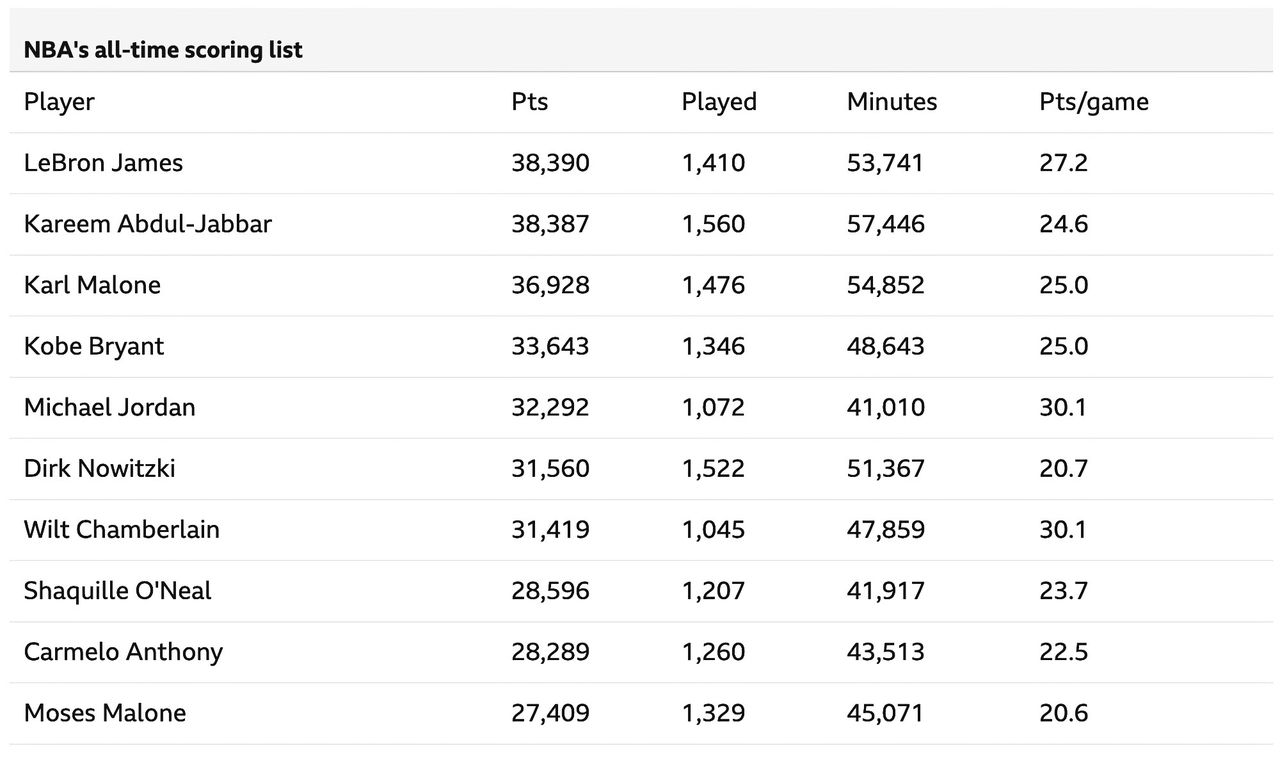This screenshot has height=765, width=1280.
Task: Click the NBA's all-time scoring list title
Action: (x=163, y=49)
